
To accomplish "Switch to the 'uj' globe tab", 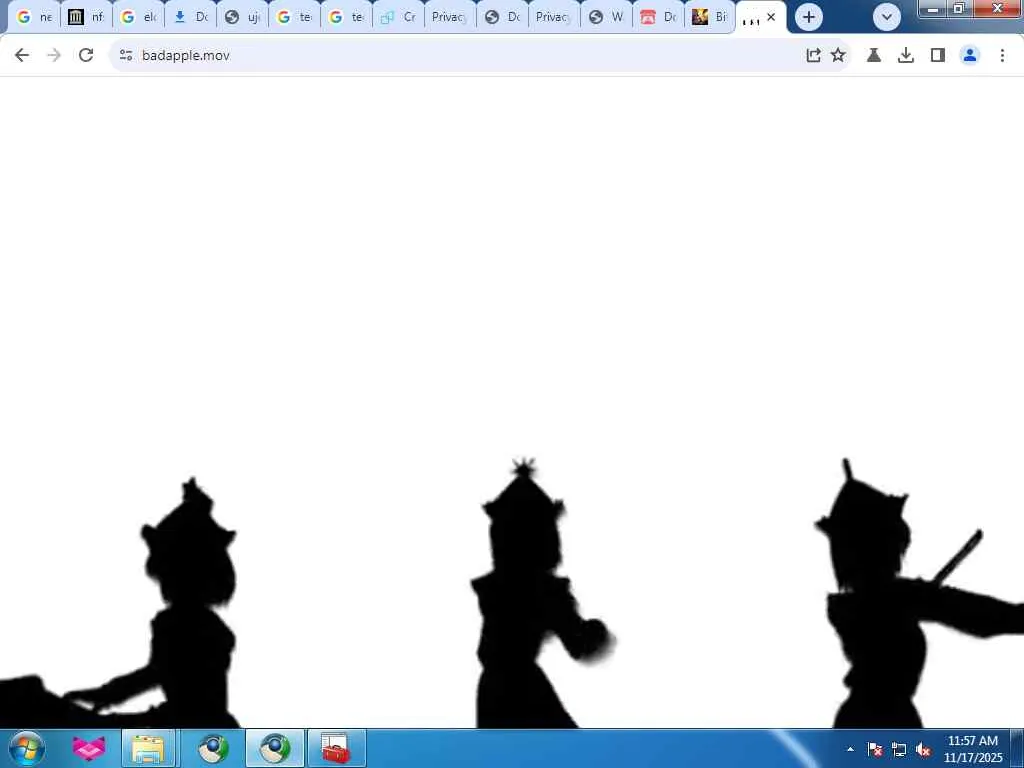I will (x=243, y=17).
